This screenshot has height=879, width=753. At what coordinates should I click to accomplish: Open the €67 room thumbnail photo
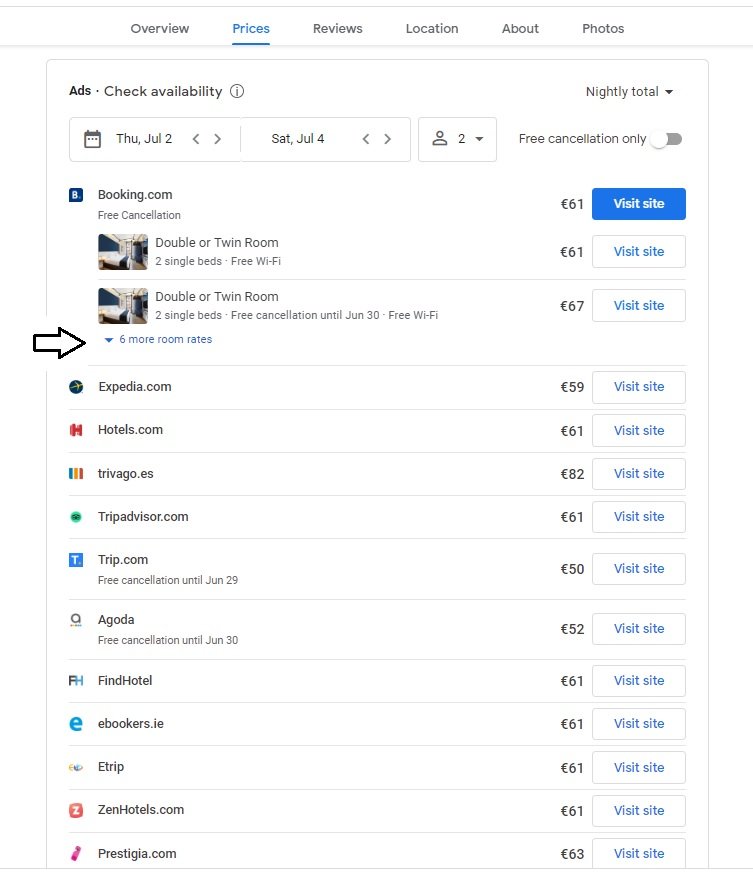tap(123, 306)
